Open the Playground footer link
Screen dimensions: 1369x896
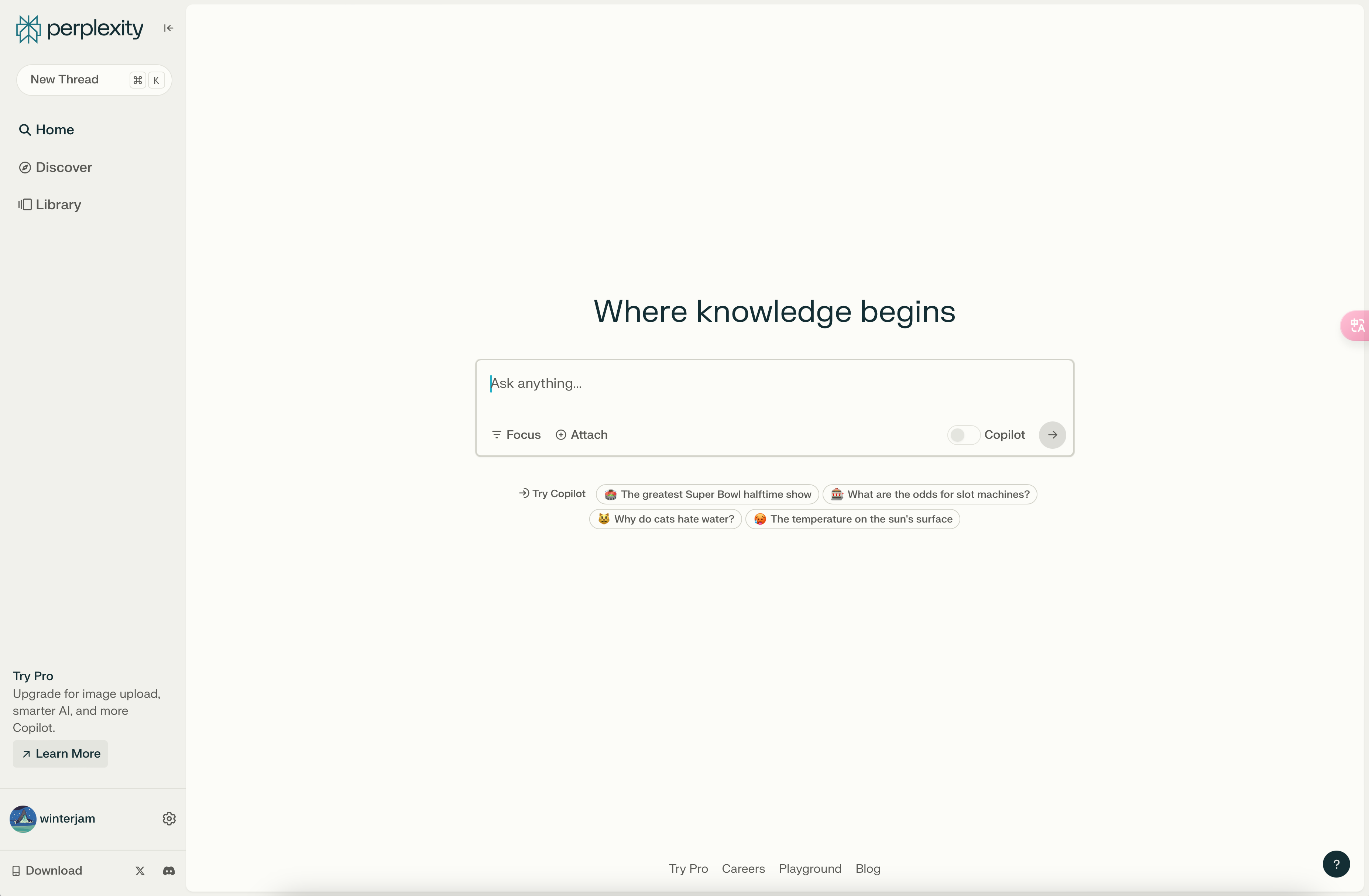tap(810, 868)
